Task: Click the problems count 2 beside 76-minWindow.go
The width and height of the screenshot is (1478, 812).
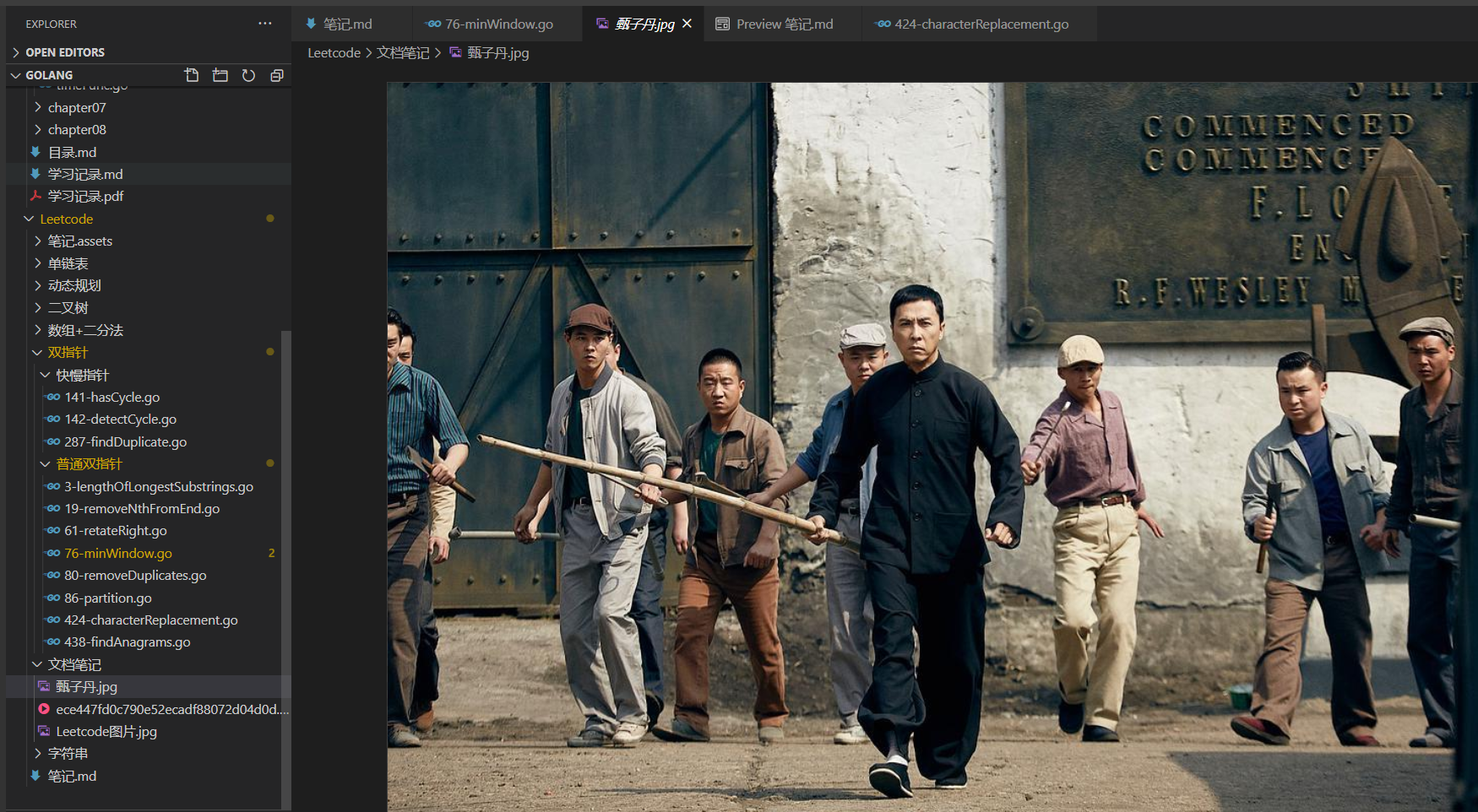Action: (271, 553)
